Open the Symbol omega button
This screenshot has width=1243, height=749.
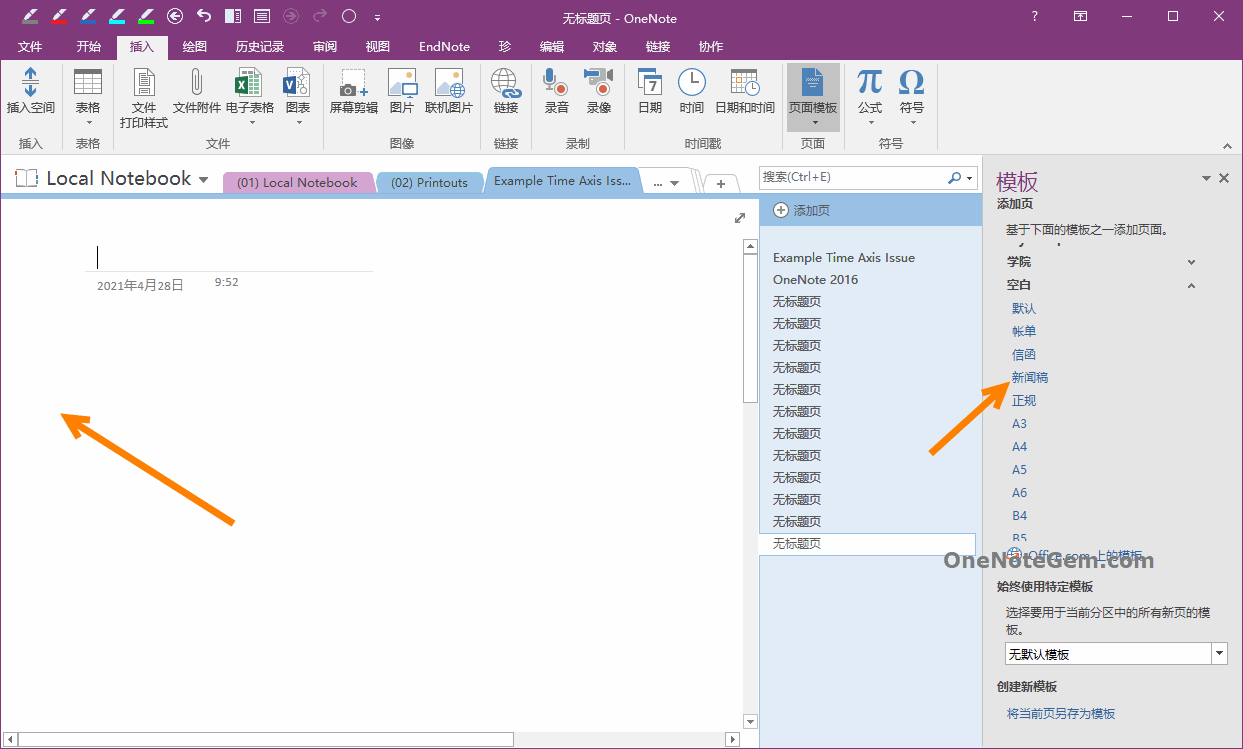click(911, 83)
